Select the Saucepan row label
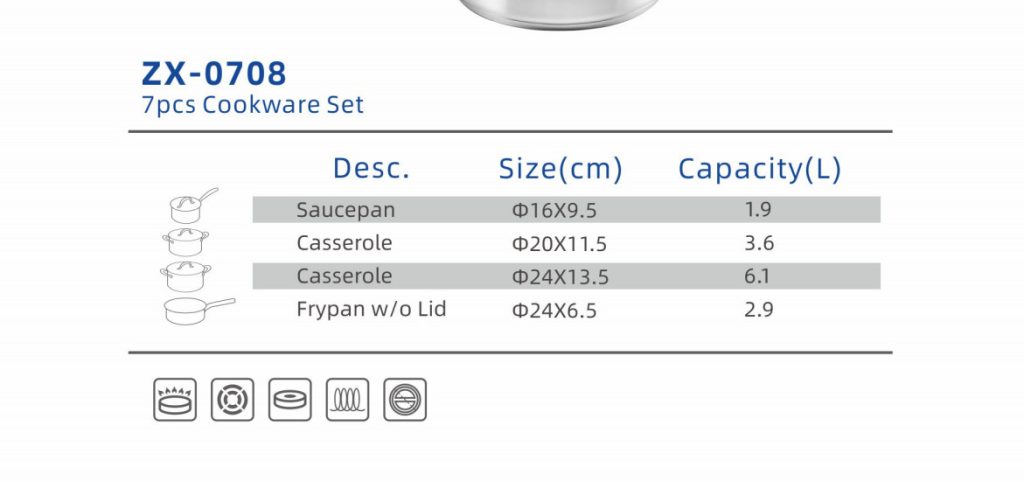 [x=345, y=210]
